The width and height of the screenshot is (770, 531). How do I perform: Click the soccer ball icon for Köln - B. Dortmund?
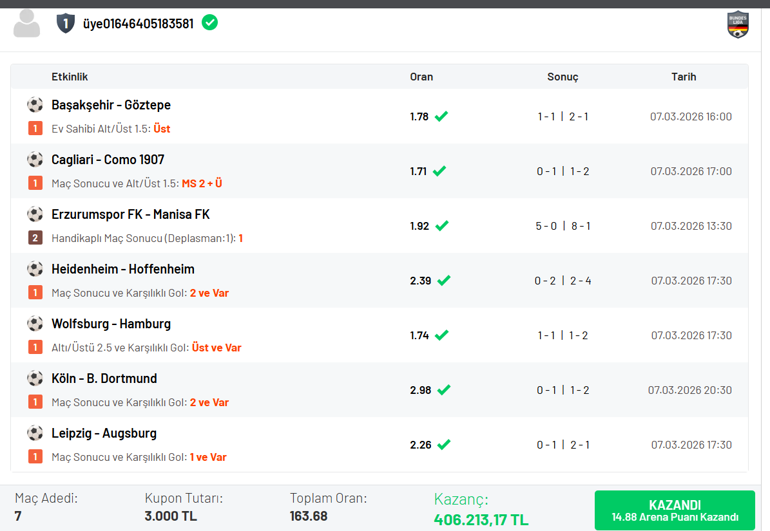coord(35,379)
